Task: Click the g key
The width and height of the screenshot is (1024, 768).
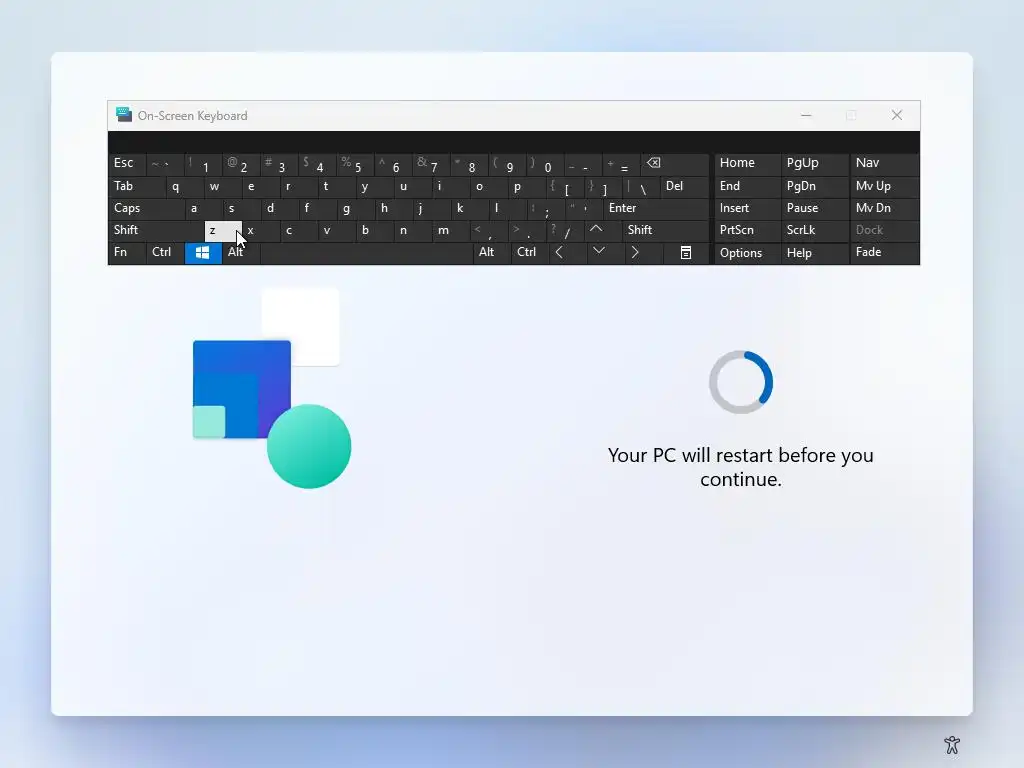Action: (355, 208)
